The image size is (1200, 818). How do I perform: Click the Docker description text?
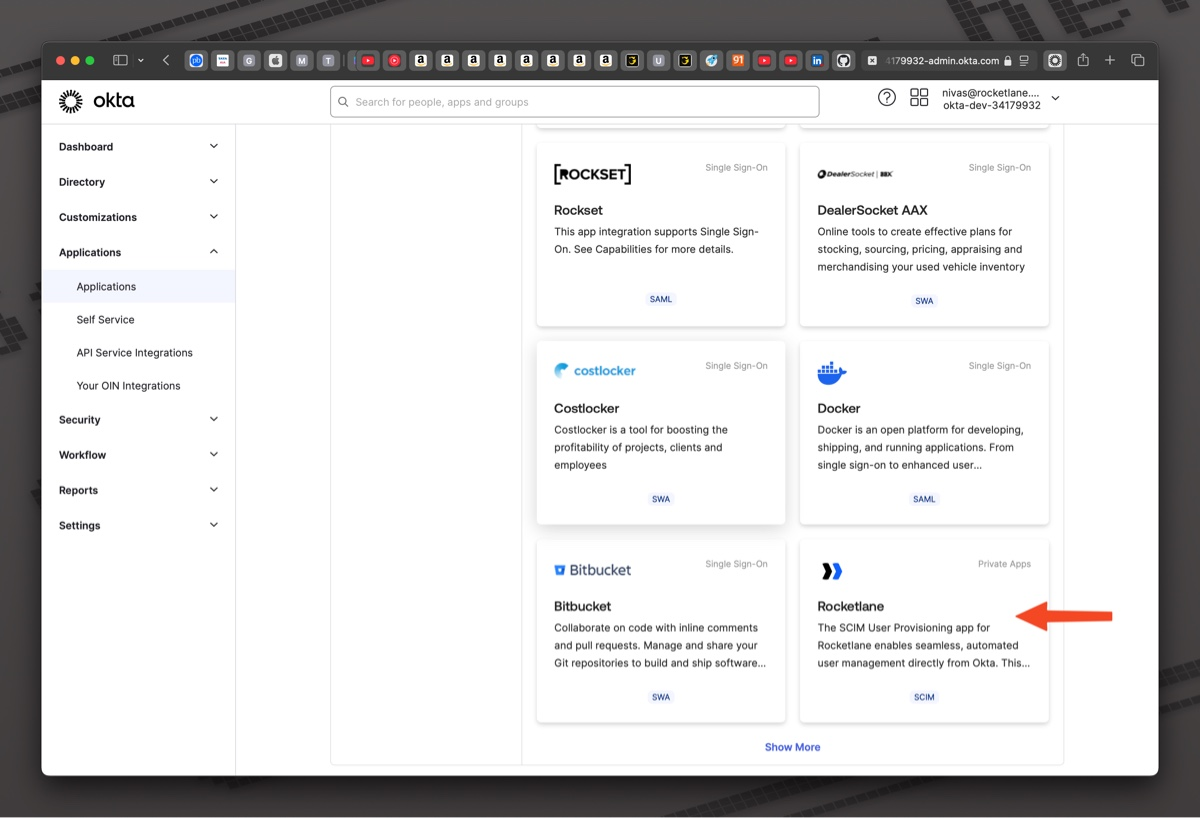[x=920, y=447]
